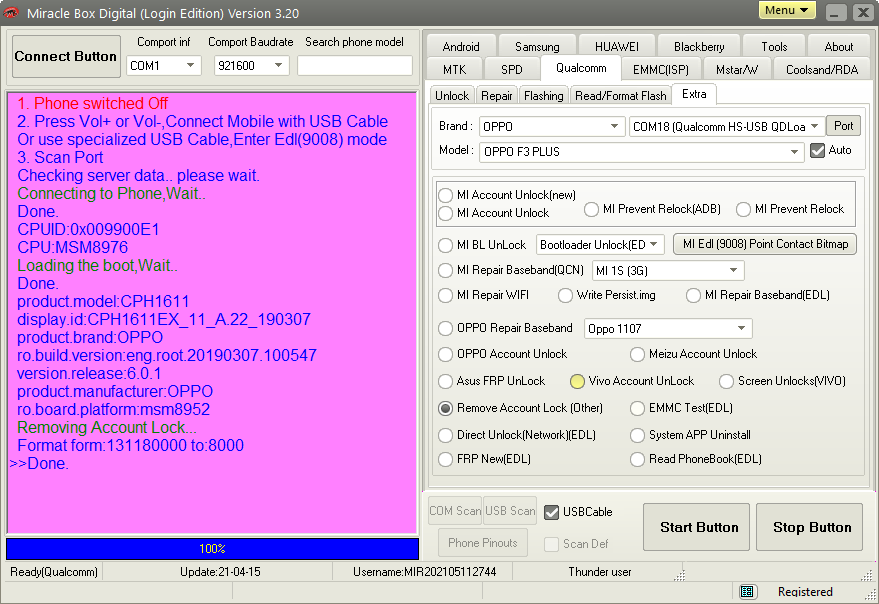Toggle the USBCable checkbox
Image resolution: width=879 pixels, height=604 pixels.
click(551, 512)
